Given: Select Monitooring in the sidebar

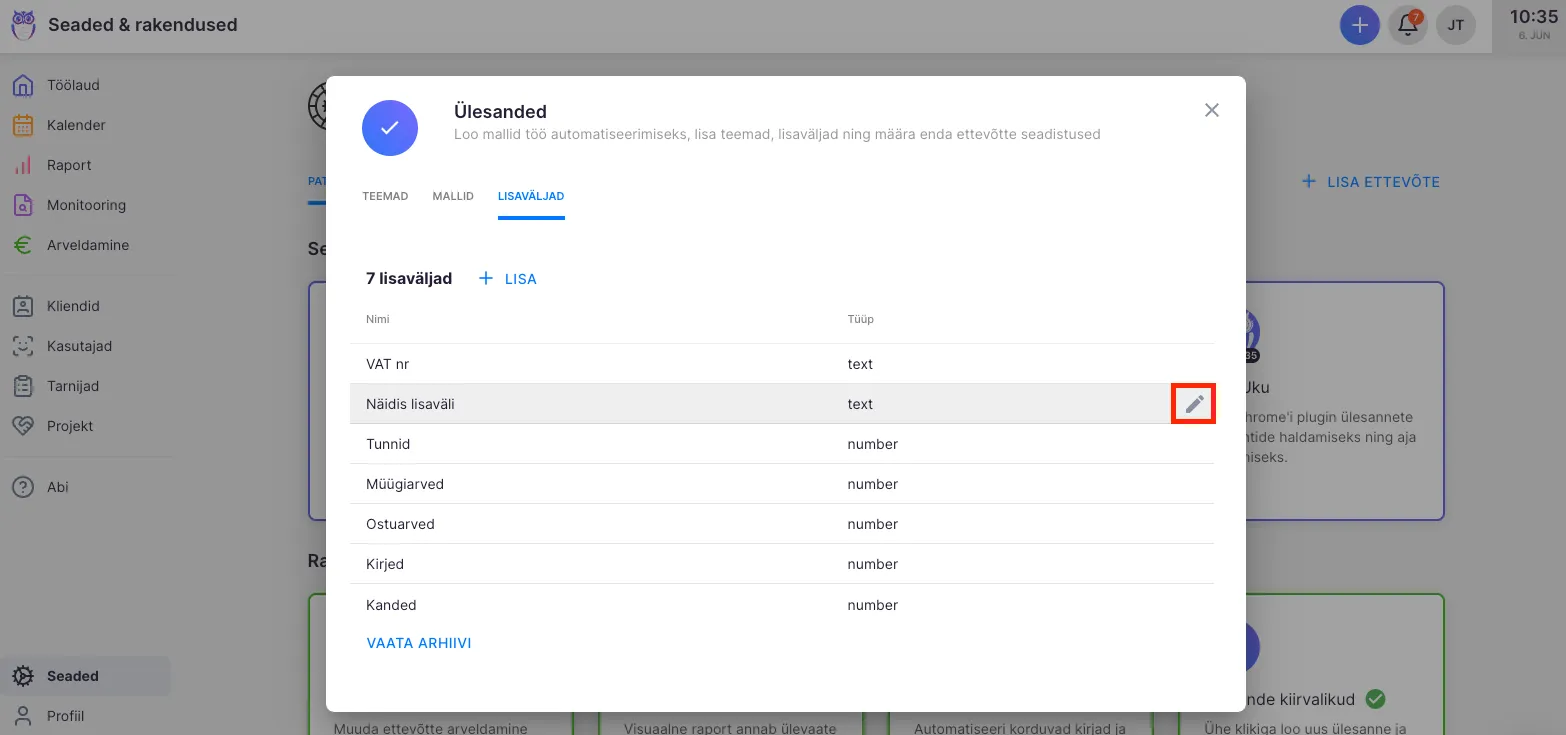Looking at the screenshot, I should (x=85, y=205).
